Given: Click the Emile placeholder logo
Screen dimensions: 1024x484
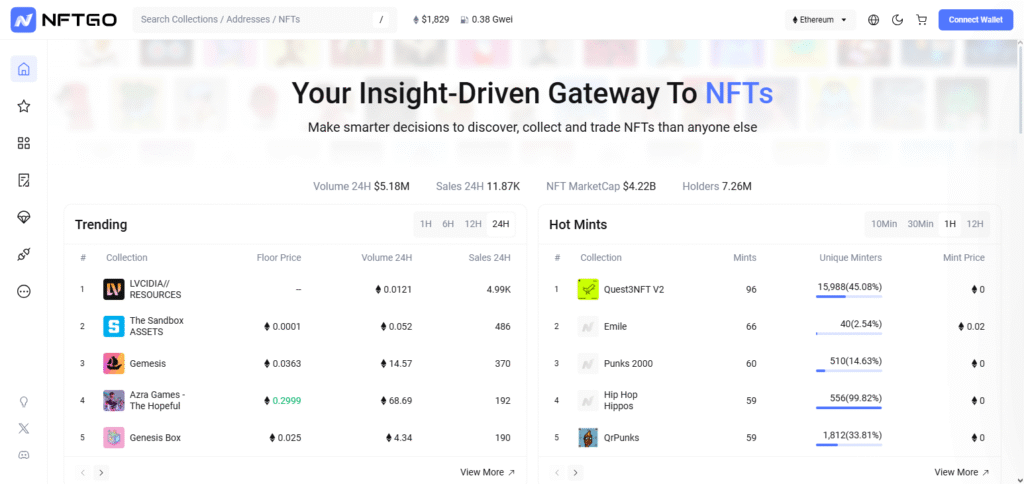Looking at the screenshot, I should [x=588, y=326].
